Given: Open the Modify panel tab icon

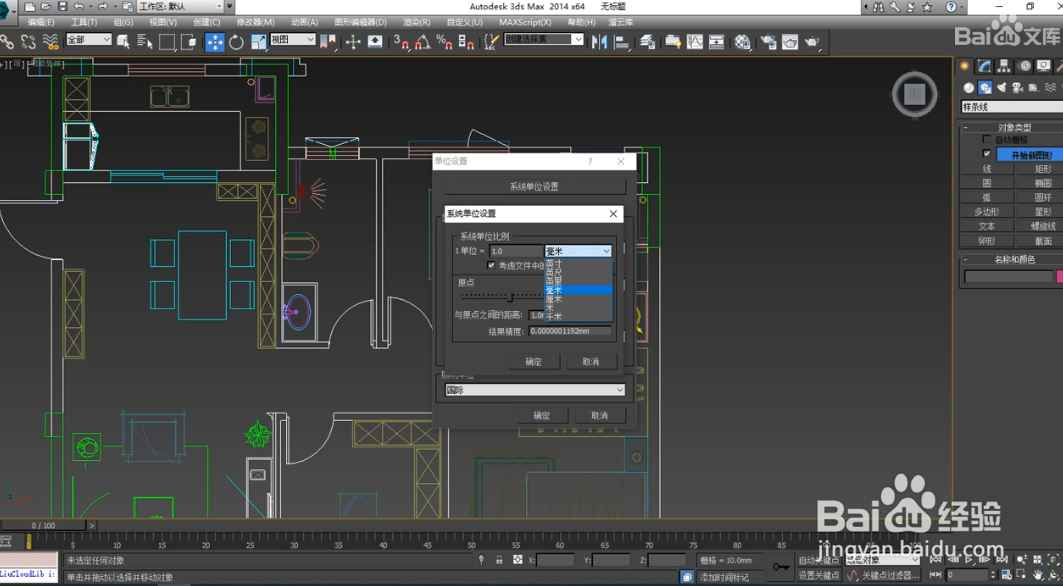Looking at the screenshot, I should pyautogui.click(x=986, y=66).
